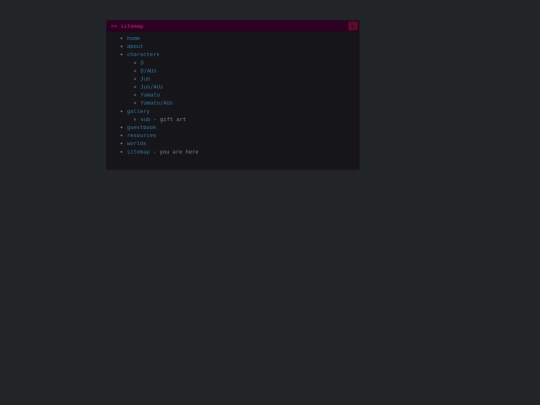Click the Yamato character link
Image resolution: width=540 pixels, height=405 pixels.
click(x=150, y=95)
